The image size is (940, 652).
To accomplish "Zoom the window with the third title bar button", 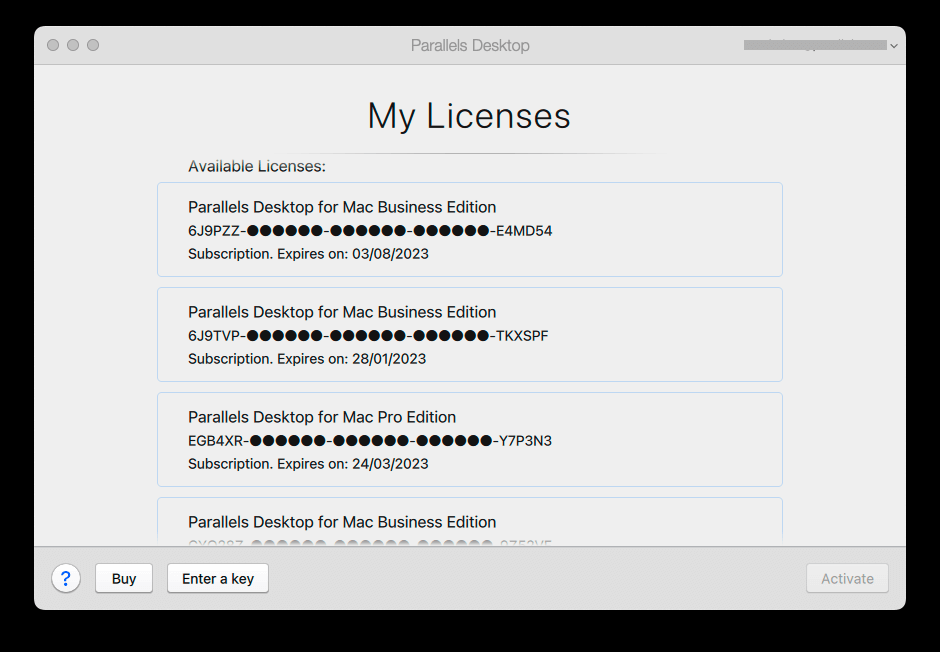I will click(x=93, y=45).
